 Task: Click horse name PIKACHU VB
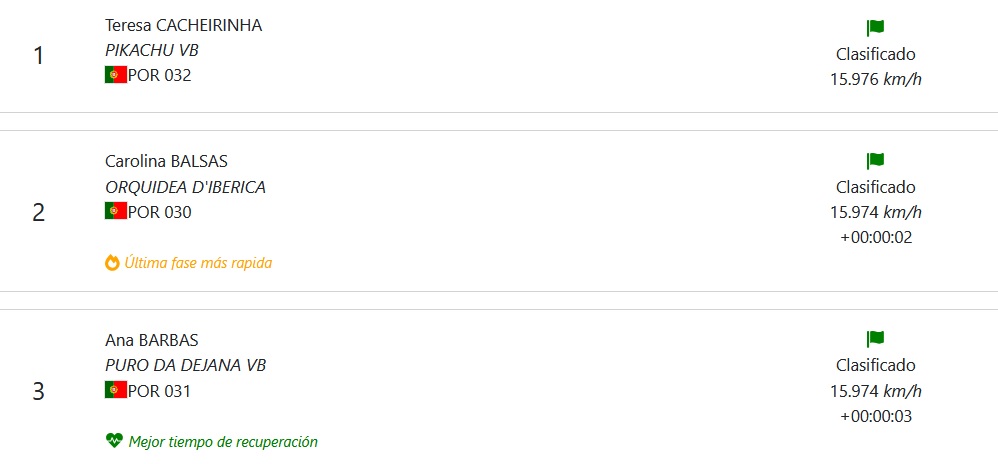click(x=152, y=50)
